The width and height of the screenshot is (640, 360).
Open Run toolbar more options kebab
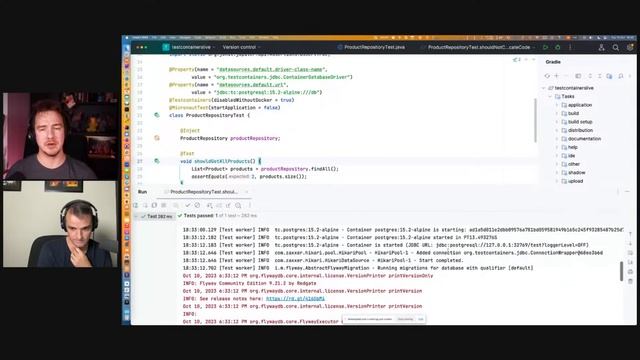(x=249, y=205)
